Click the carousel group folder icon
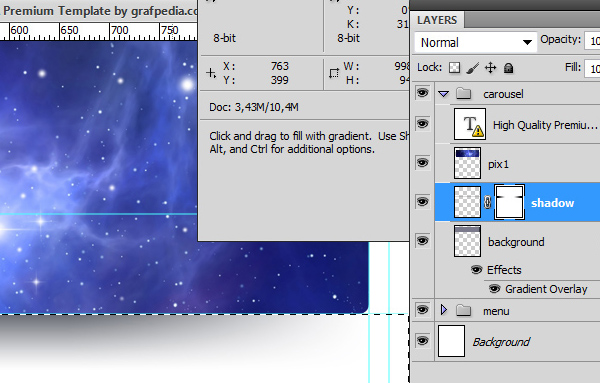The image size is (600, 383). tap(463, 93)
